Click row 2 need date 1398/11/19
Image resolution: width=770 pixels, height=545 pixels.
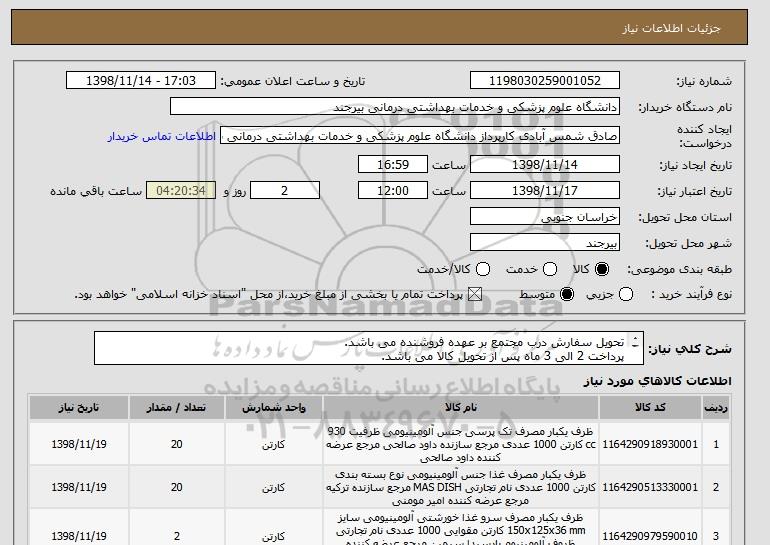(79, 488)
